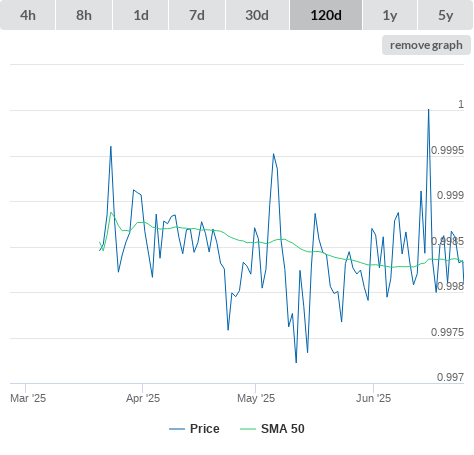
Task: Click the Jun '25 axis label
Action: tap(373, 398)
